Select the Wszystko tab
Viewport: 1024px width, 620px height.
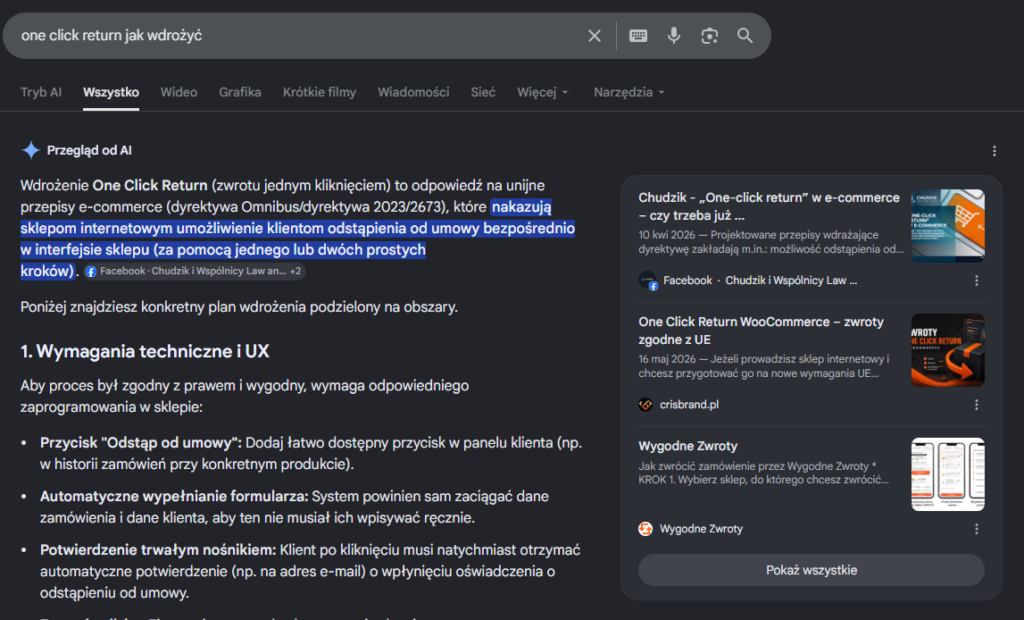click(111, 92)
